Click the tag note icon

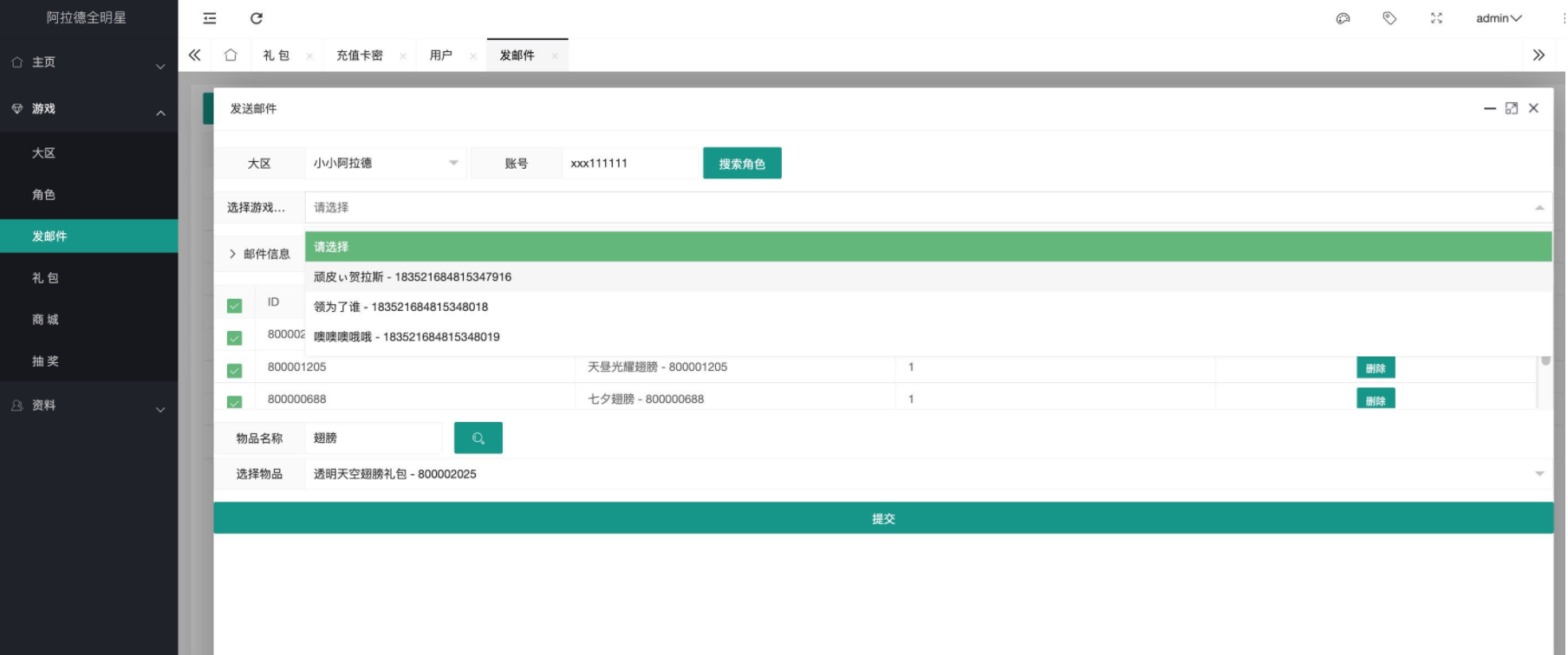coord(1389,18)
